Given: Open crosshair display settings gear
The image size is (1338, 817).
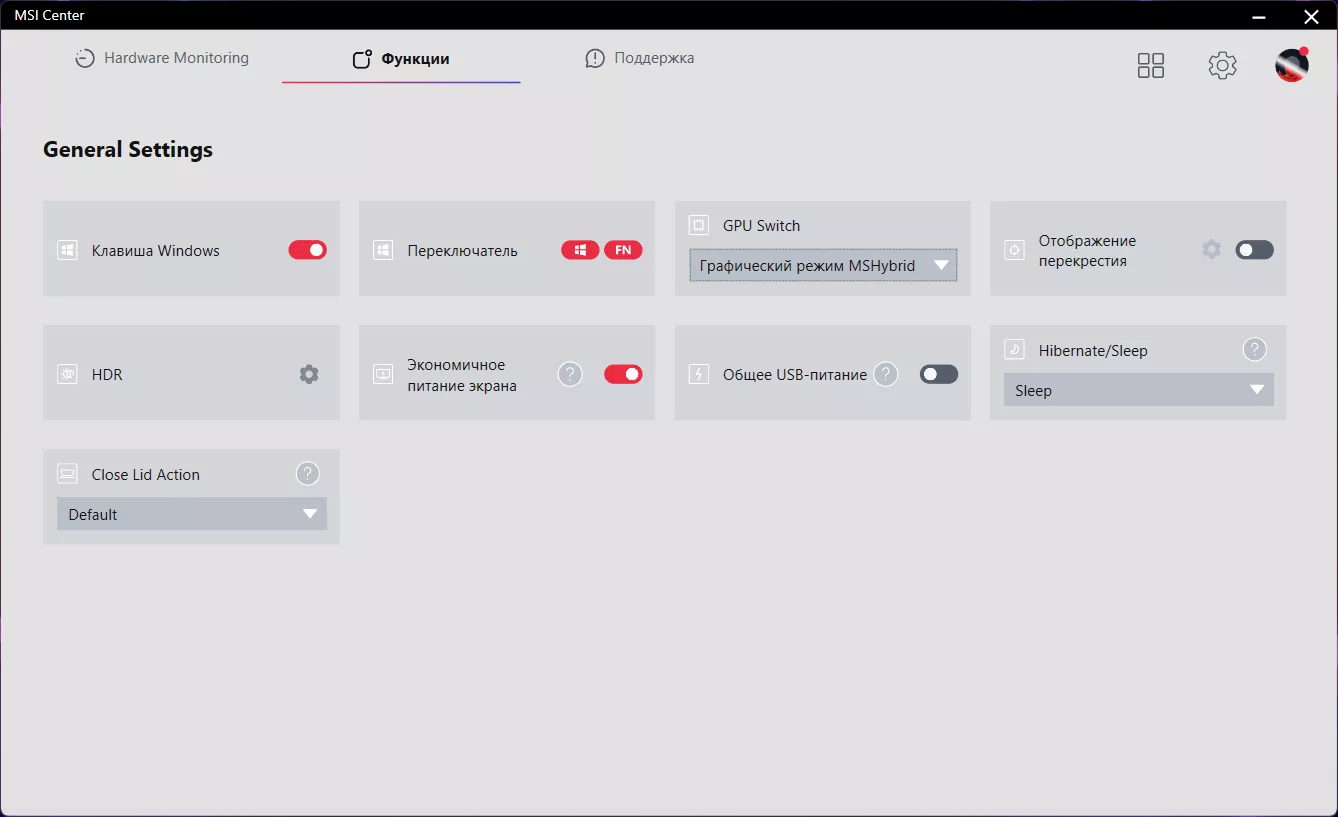Looking at the screenshot, I should coord(1211,249).
